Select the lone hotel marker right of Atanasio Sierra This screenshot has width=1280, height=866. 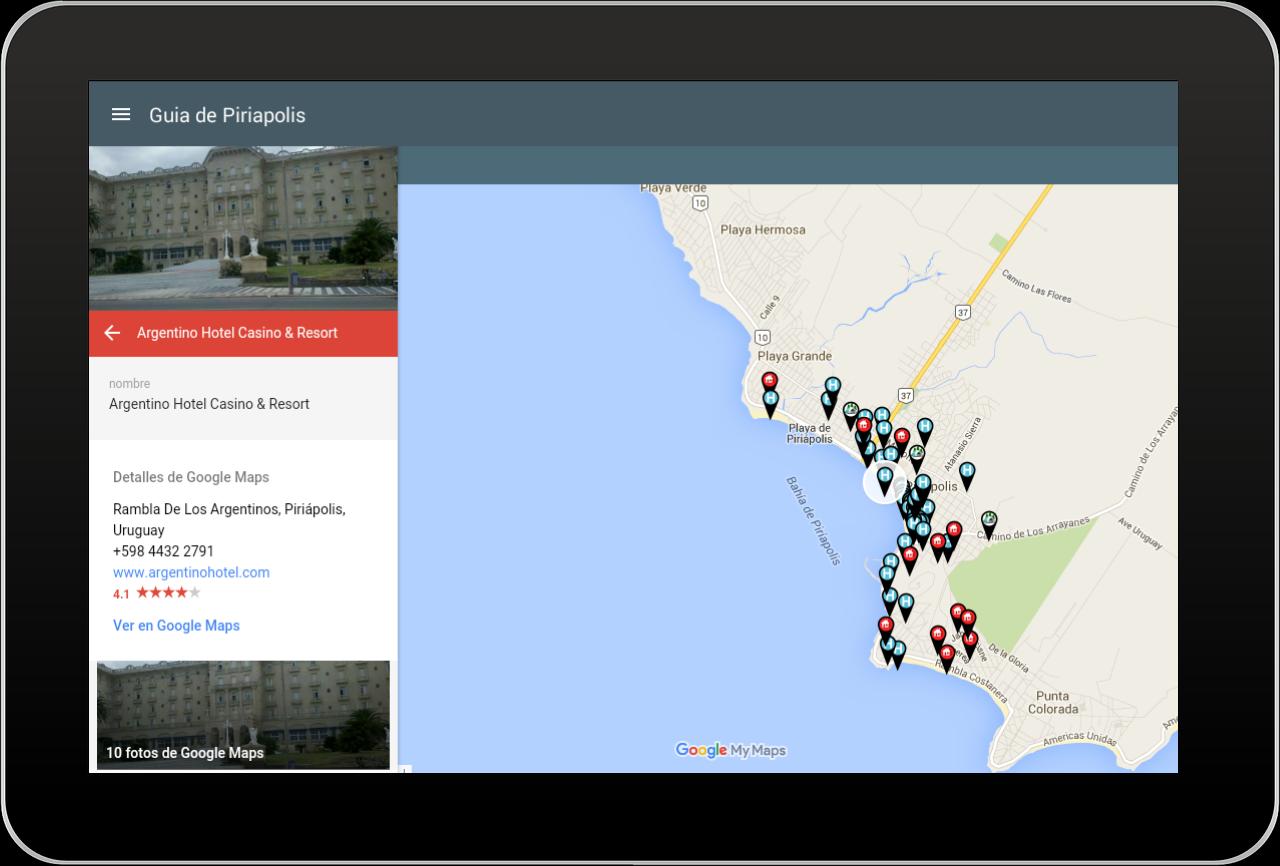pyautogui.click(x=967, y=474)
